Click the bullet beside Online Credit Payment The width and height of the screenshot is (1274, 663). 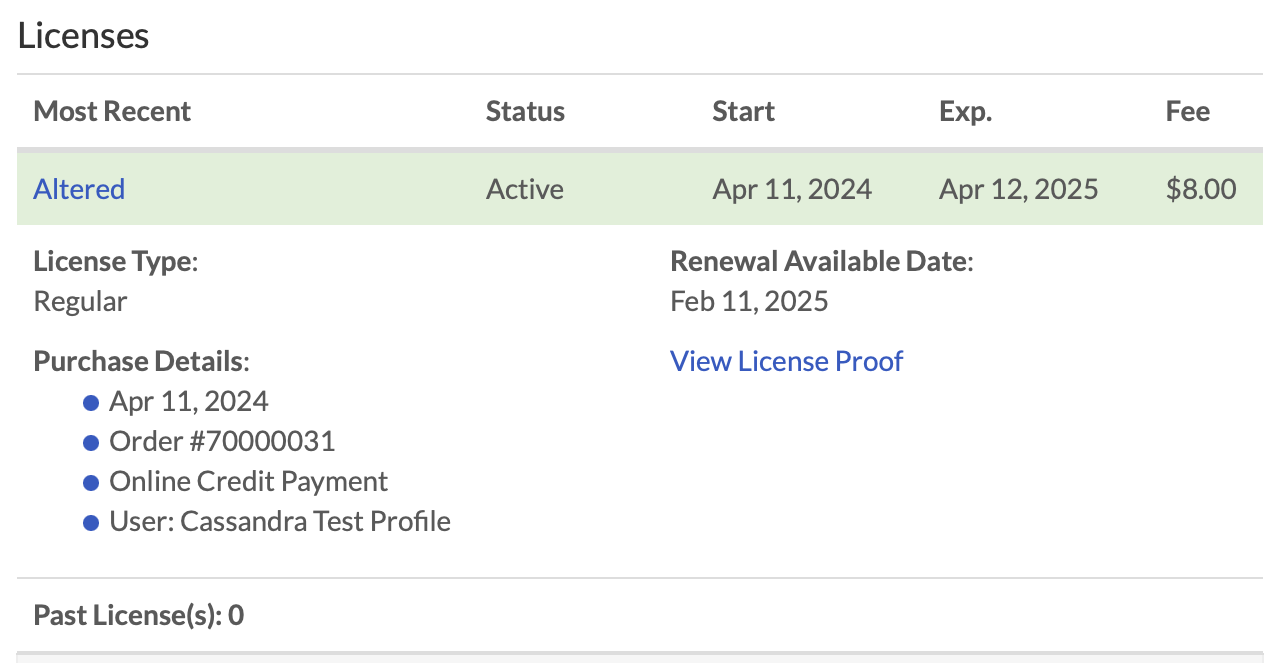tap(91, 482)
